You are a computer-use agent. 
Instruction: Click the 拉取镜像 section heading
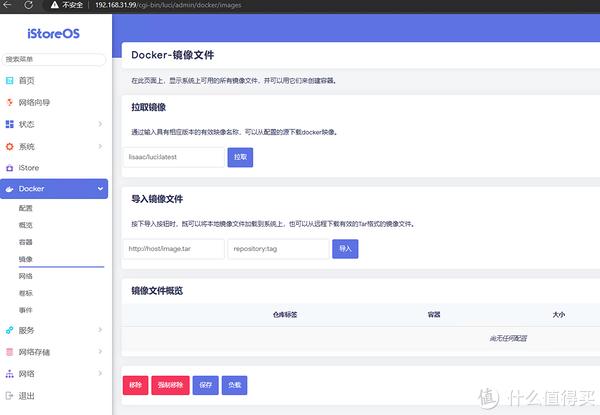pyautogui.click(x=148, y=107)
